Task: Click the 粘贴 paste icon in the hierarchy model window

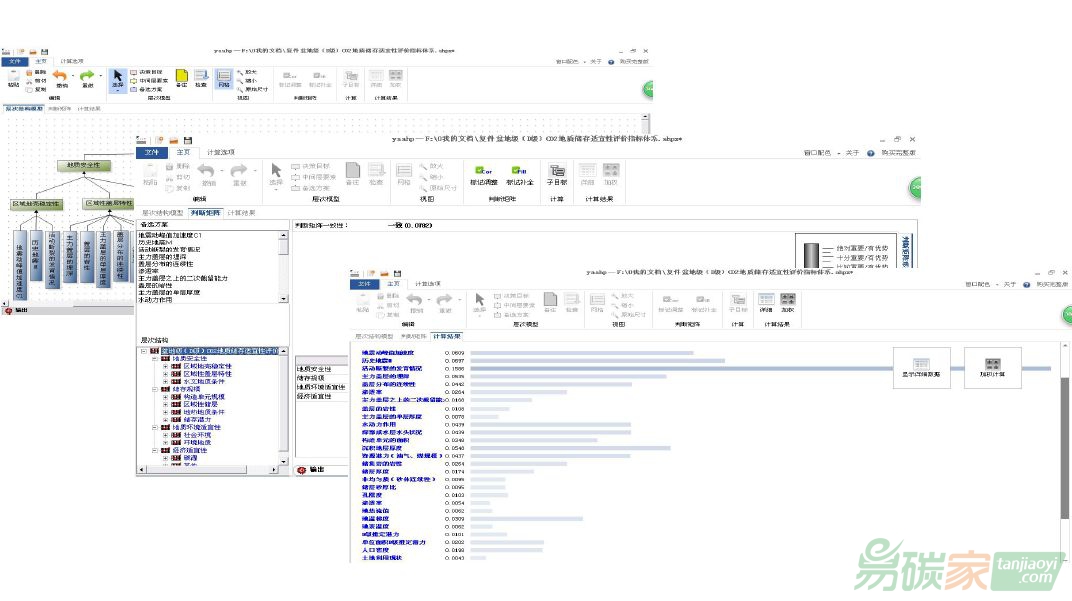Action: [13, 77]
